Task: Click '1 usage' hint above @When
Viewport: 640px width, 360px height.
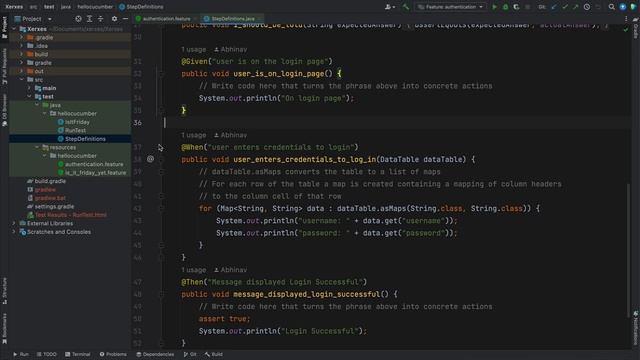Action: click(x=193, y=135)
